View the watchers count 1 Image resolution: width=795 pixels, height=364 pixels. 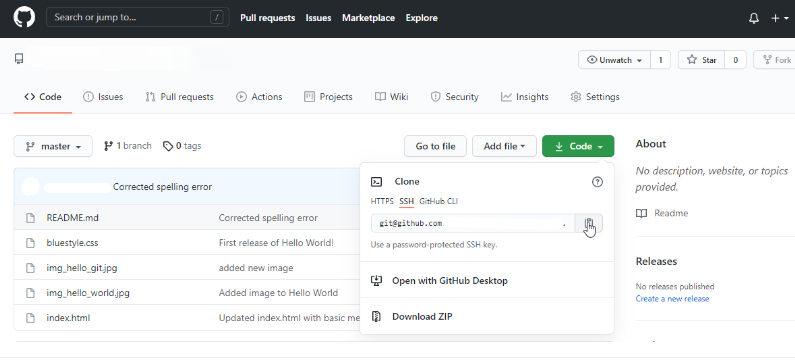660,60
